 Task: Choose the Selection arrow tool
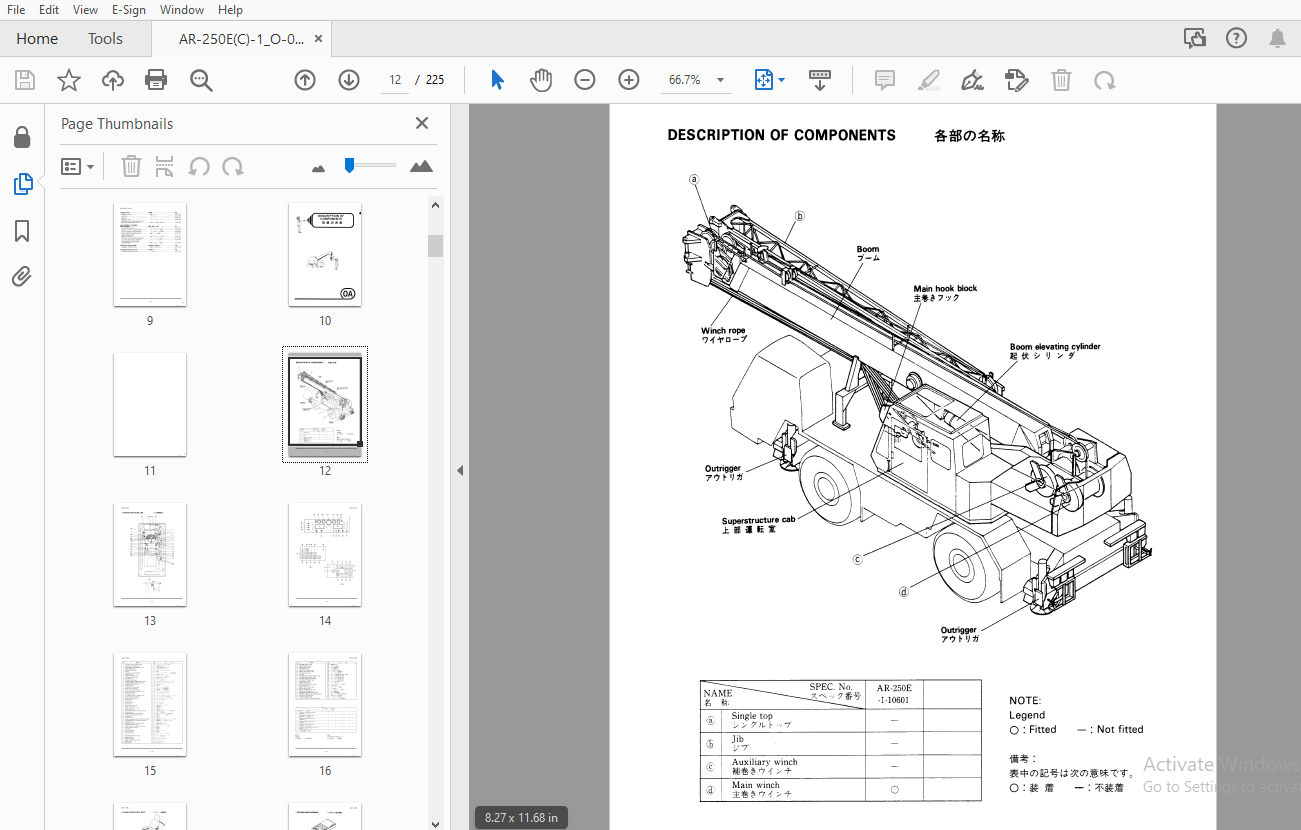click(497, 80)
